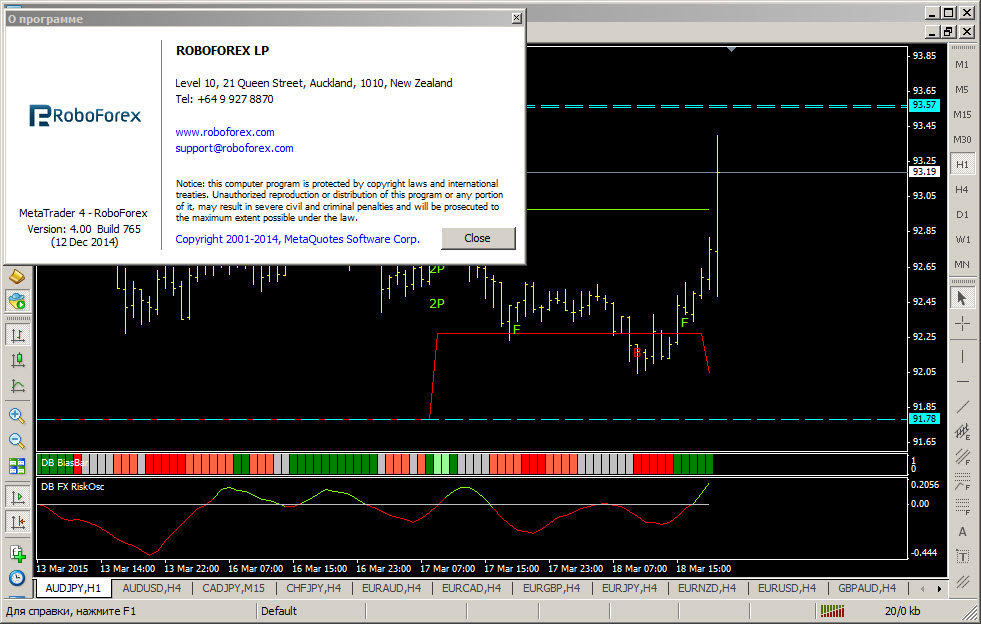981x624 pixels.
Task: Select the vertical line drawing tool
Action: 962,356
